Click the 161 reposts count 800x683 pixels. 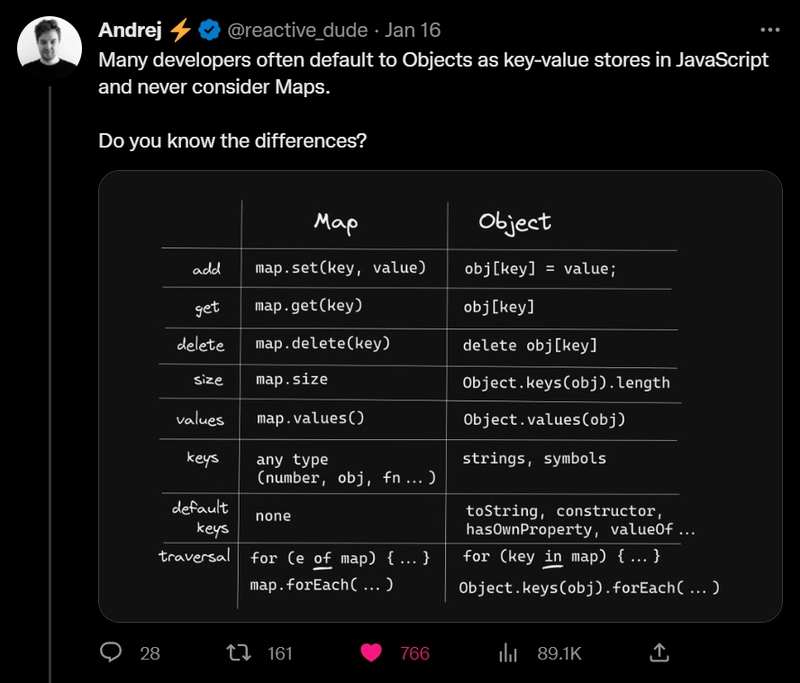280,653
